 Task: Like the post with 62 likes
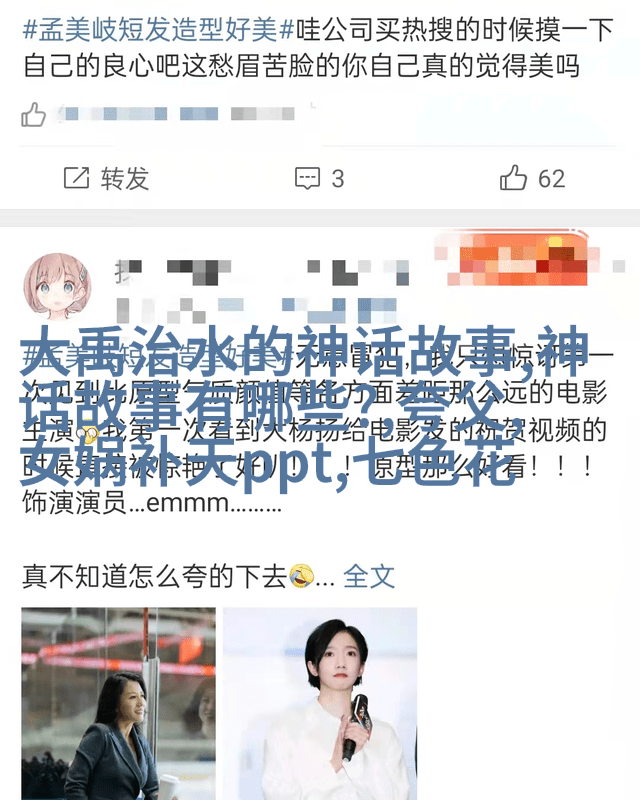point(513,178)
